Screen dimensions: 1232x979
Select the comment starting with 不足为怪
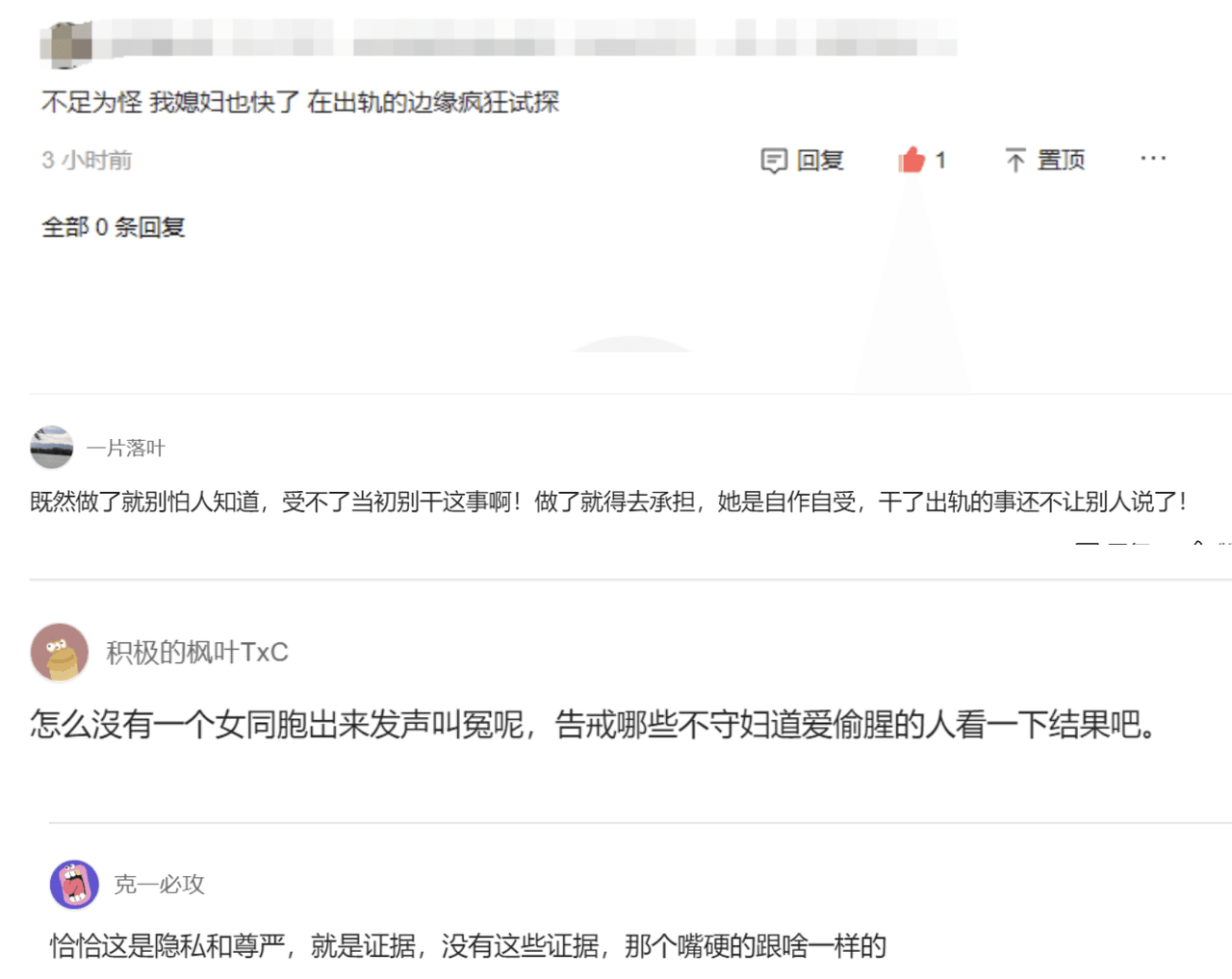point(300,102)
